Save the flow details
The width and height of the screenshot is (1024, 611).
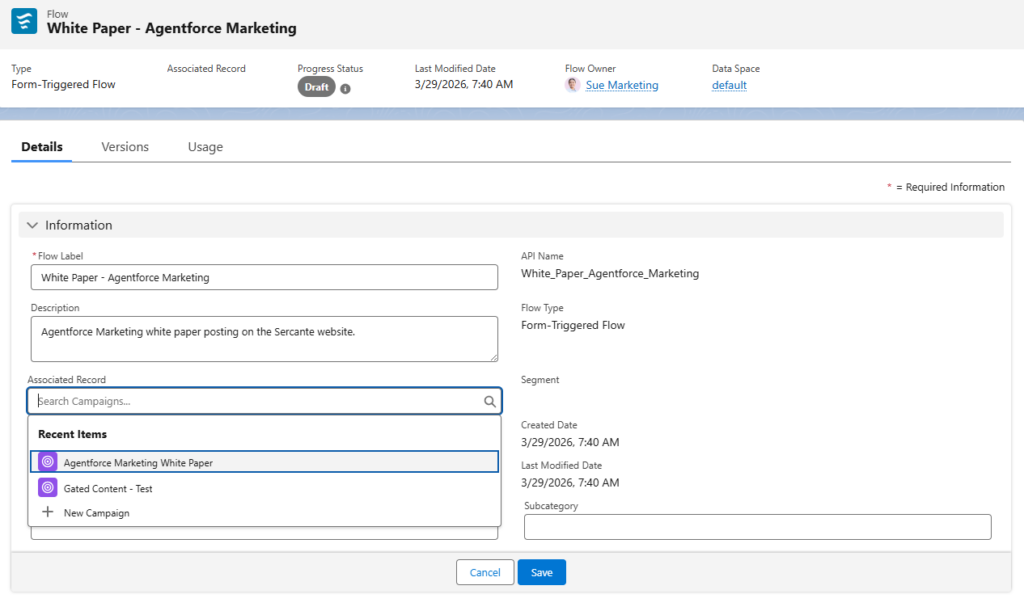541,572
